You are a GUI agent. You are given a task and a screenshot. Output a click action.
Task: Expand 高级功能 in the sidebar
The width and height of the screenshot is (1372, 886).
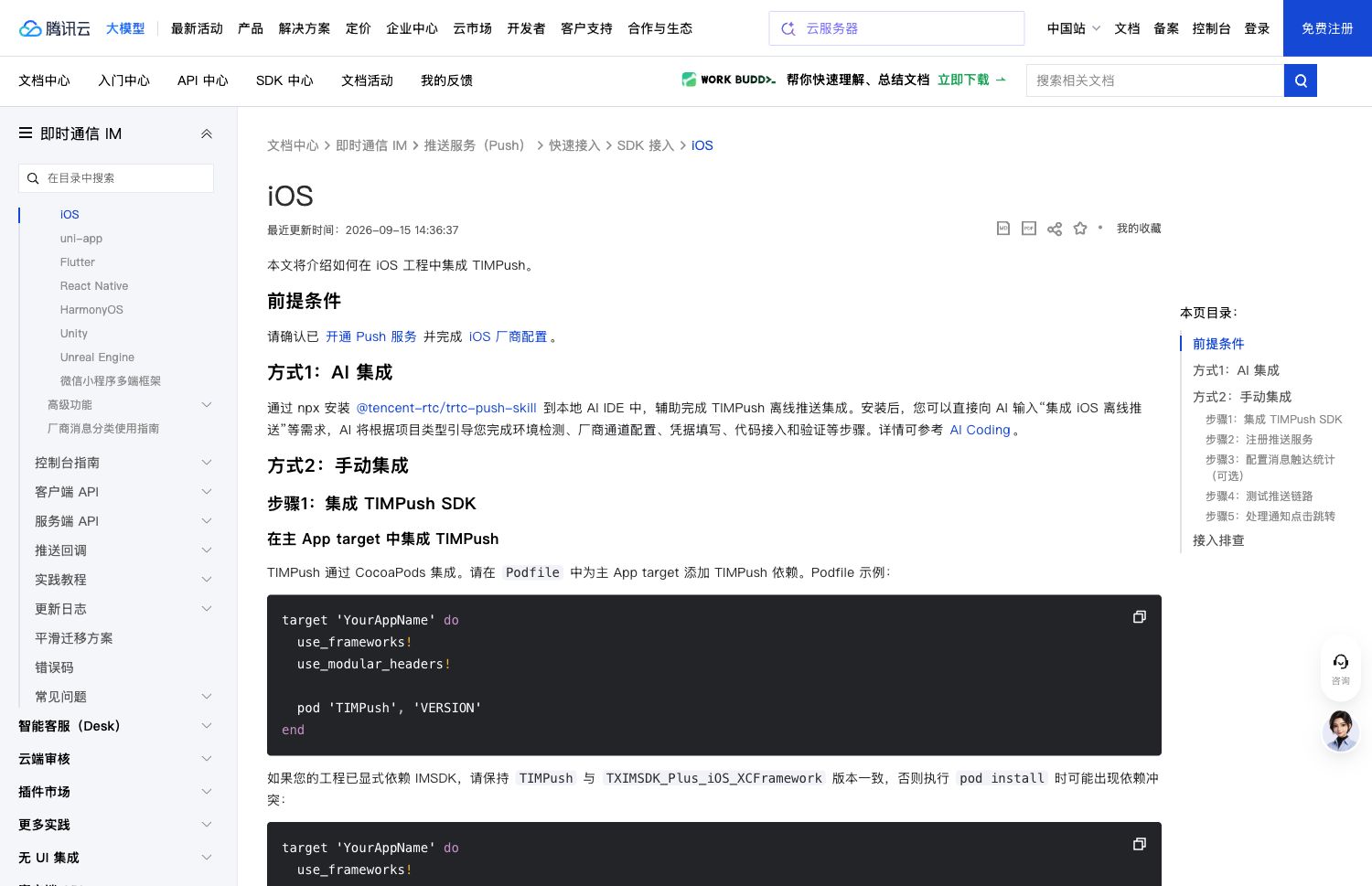point(207,405)
